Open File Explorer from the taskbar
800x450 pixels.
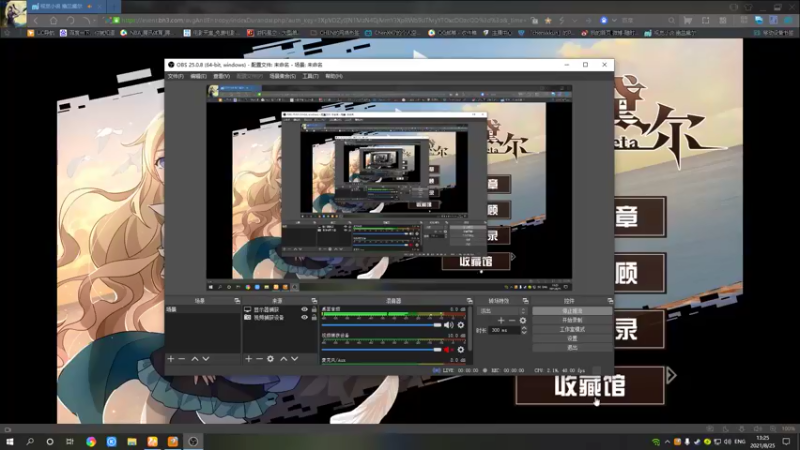132,441
